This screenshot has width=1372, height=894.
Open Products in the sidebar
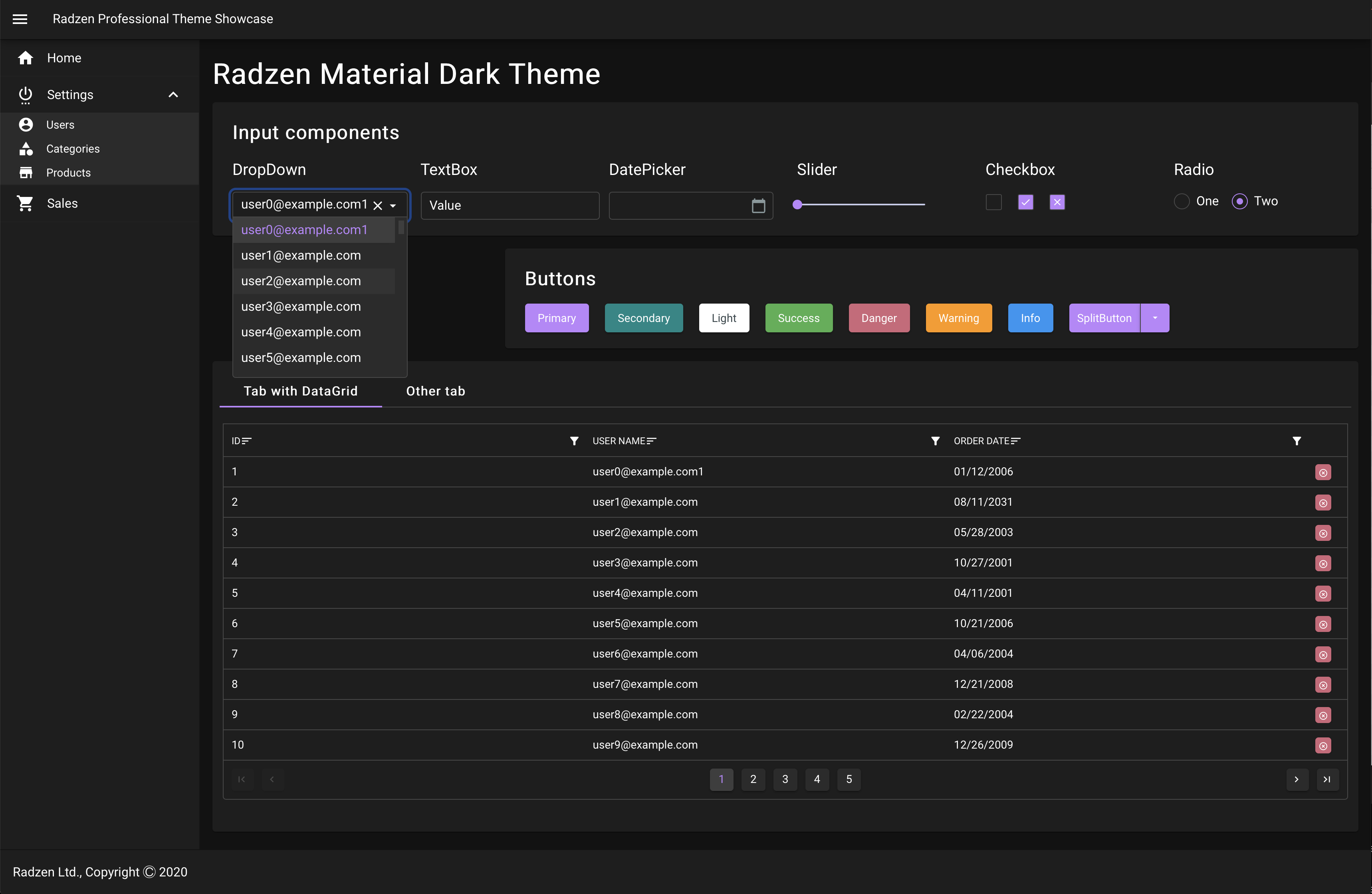click(68, 173)
